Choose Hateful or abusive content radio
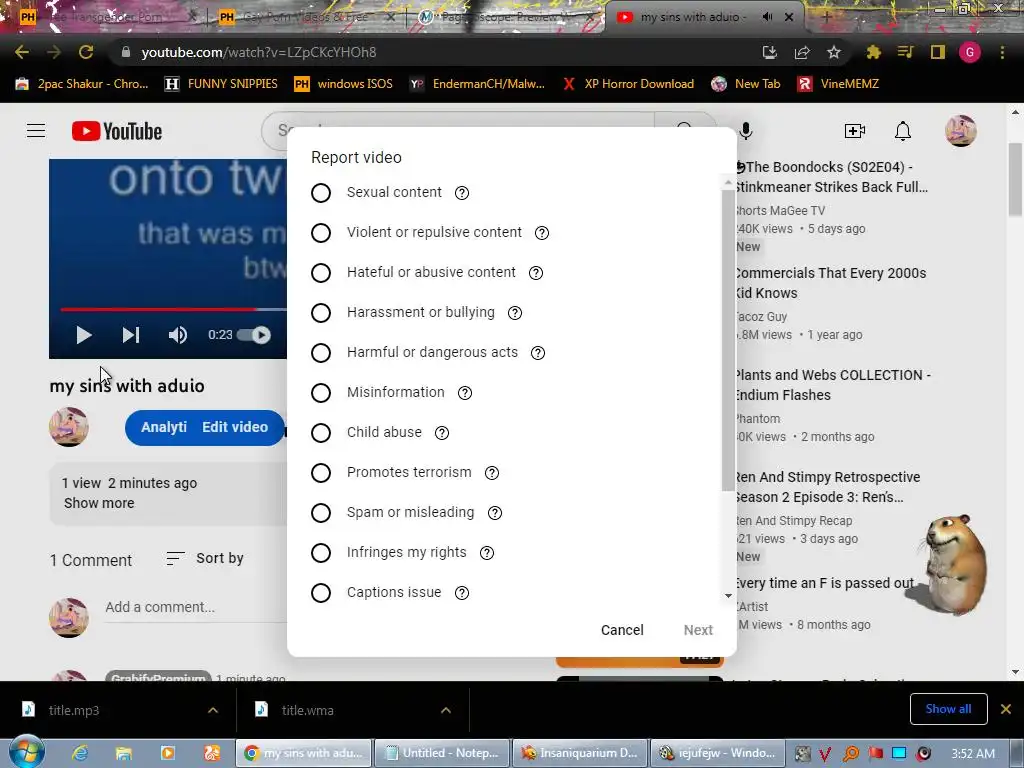 pyautogui.click(x=321, y=272)
